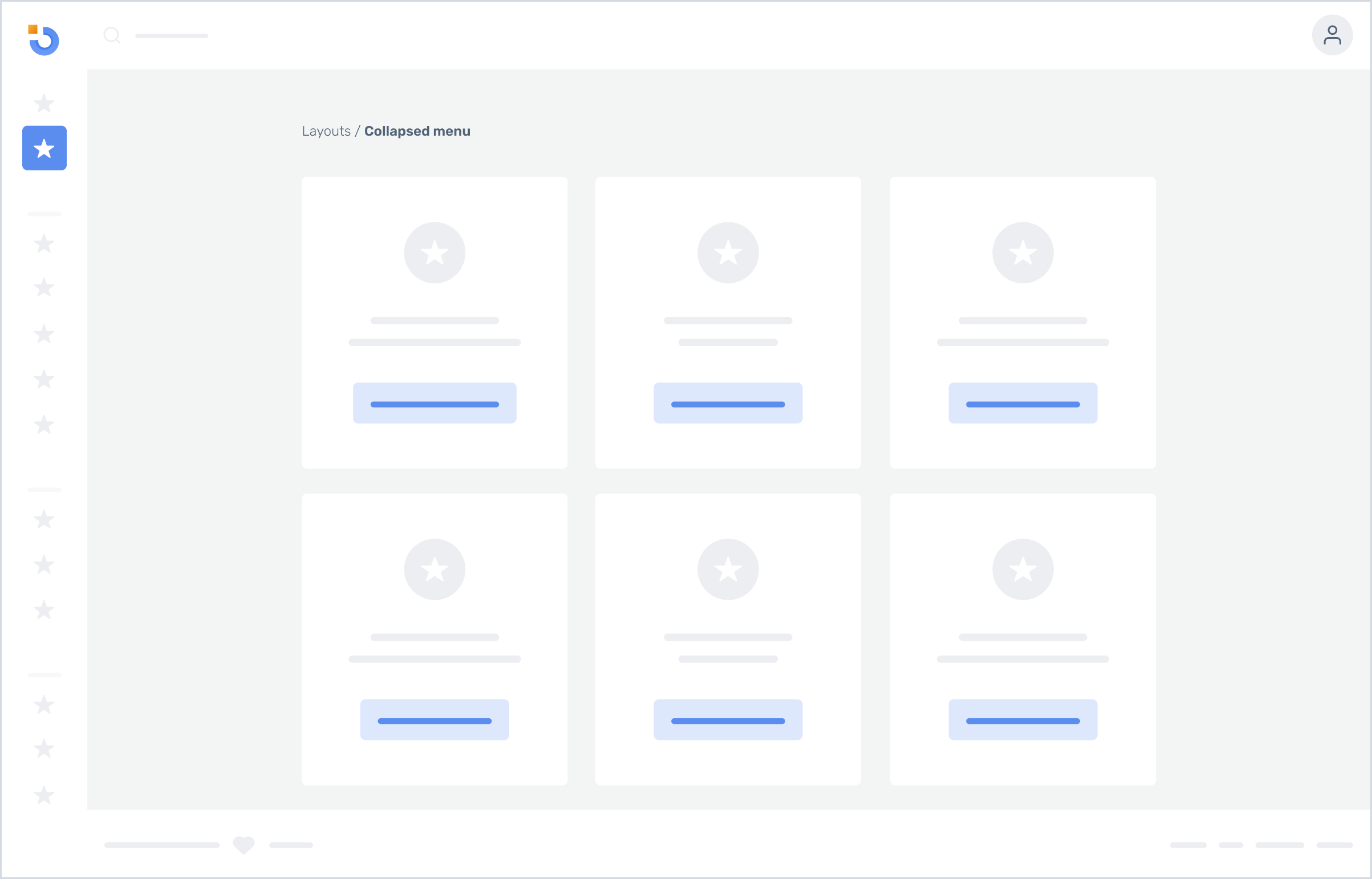The height and width of the screenshot is (879, 1372).
Task: Open the user profile avatar icon
Action: click(x=1333, y=35)
